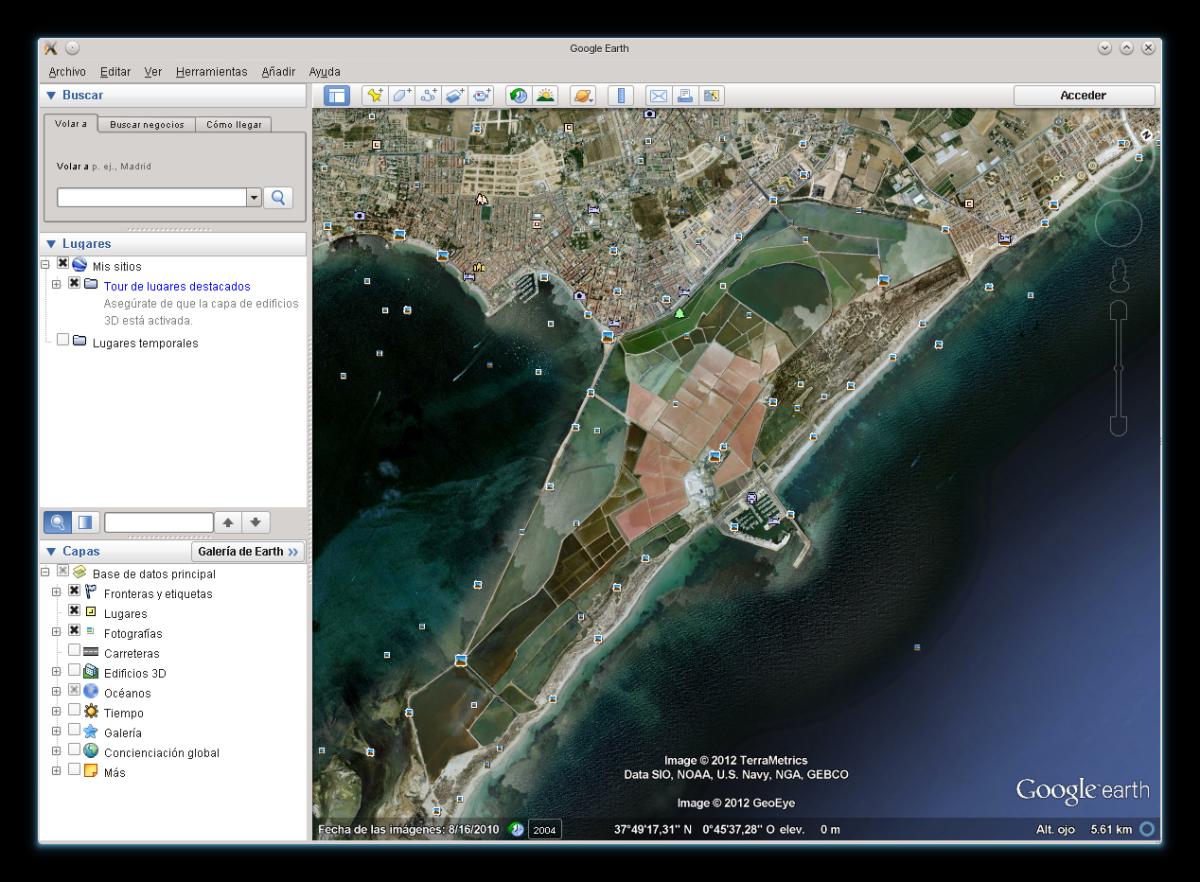This screenshot has height=882, width=1200.
Task: Open the Añadir menu
Action: [278, 72]
